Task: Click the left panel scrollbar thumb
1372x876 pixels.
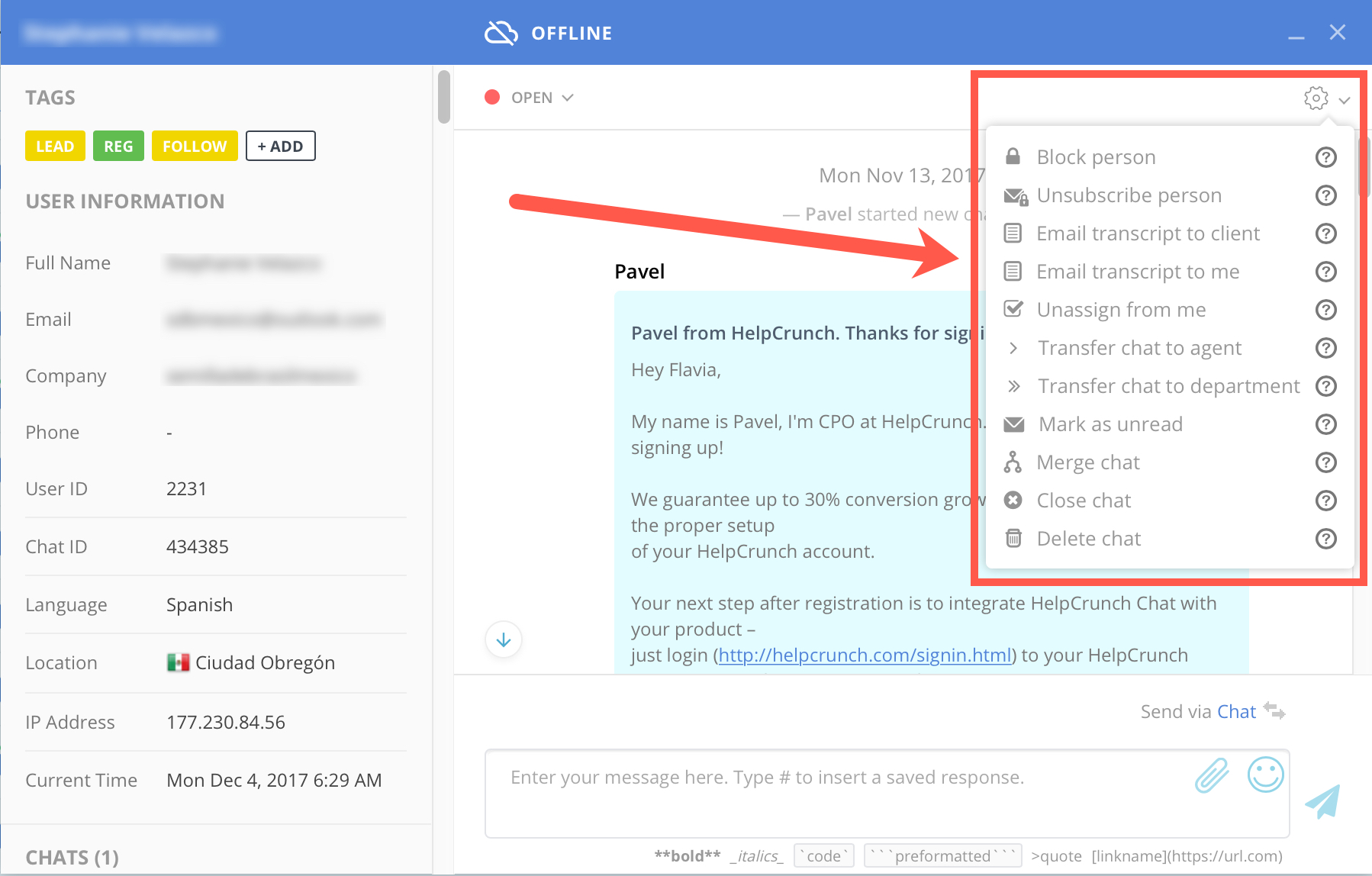Action: pos(443,97)
